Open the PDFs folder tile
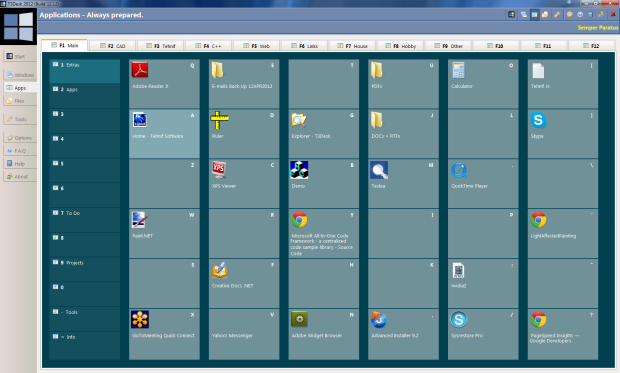The width and height of the screenshot is (620, 373). (x=403, y=83)
